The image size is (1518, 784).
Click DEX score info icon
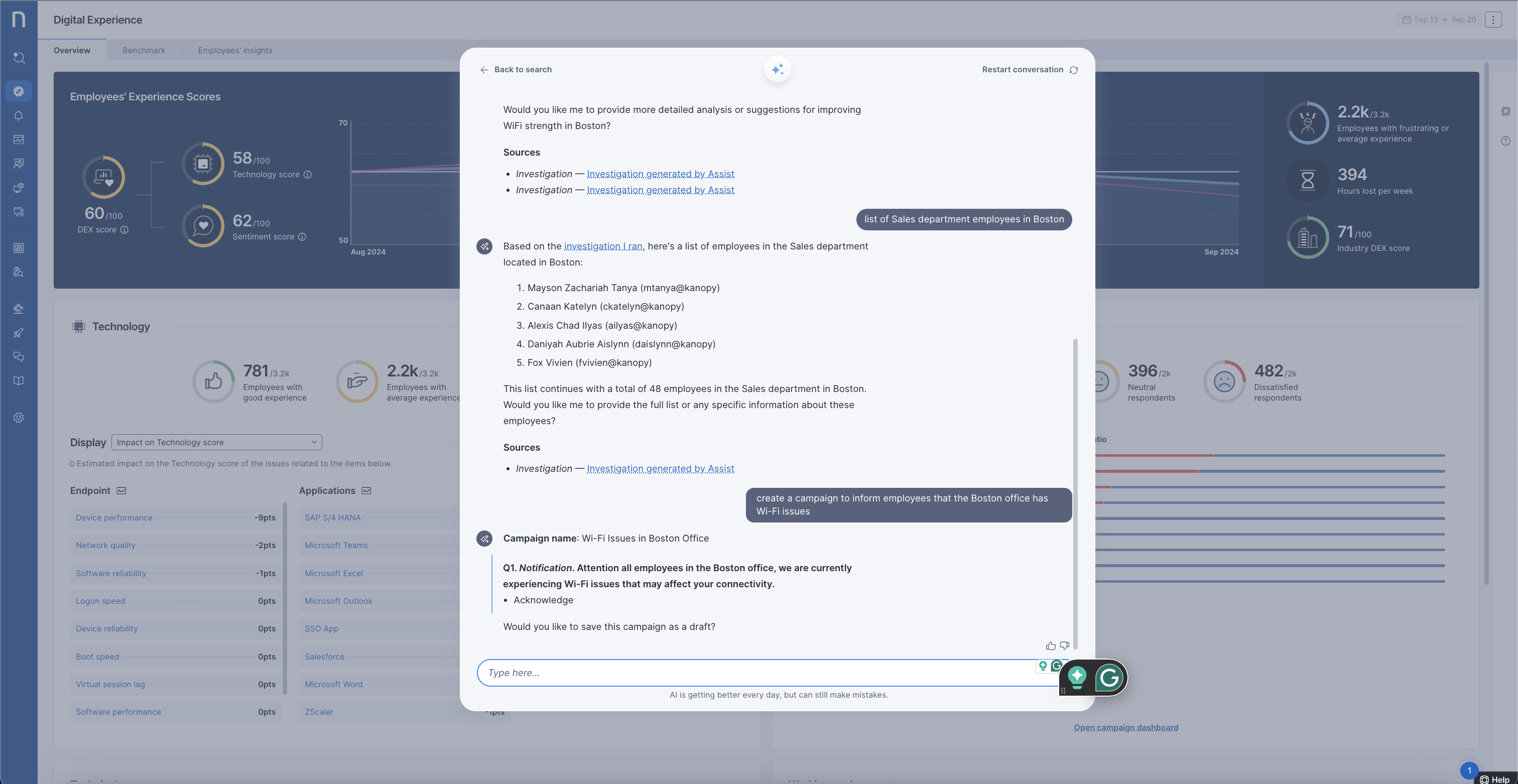tap(124, 230)
